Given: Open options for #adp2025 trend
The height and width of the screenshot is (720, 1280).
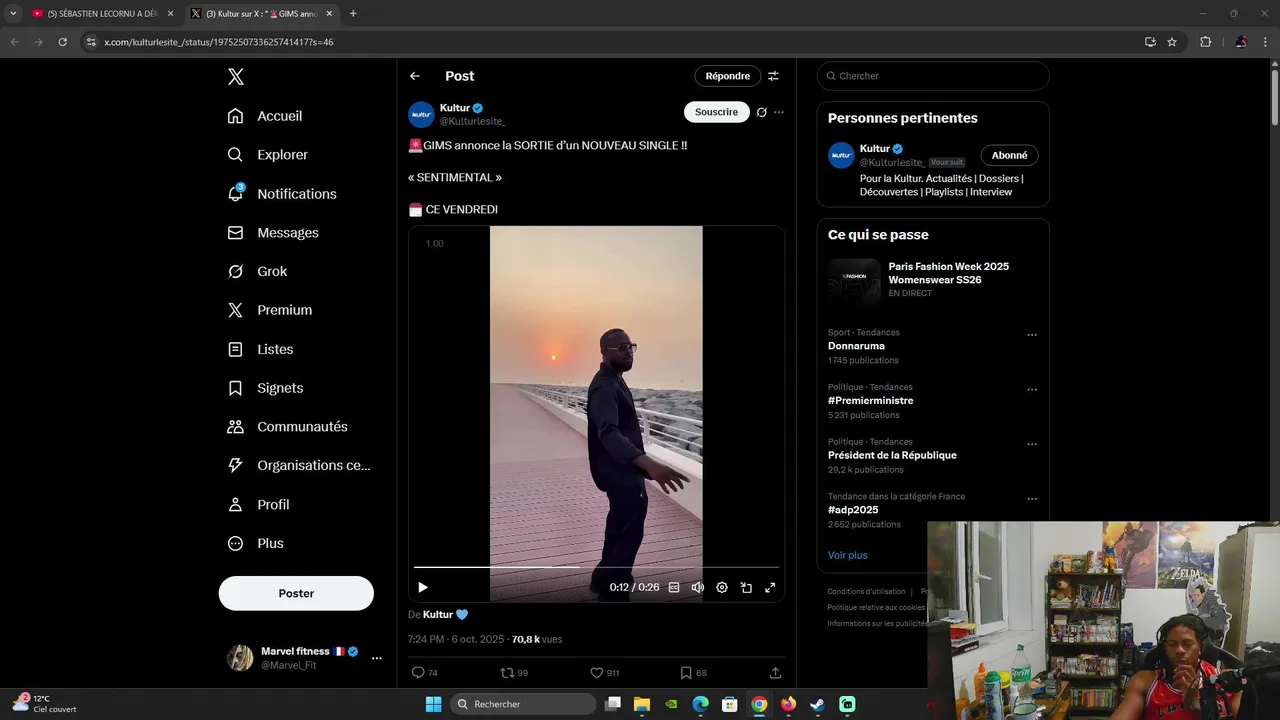Looking at the screenshot, I should 1032,499.
